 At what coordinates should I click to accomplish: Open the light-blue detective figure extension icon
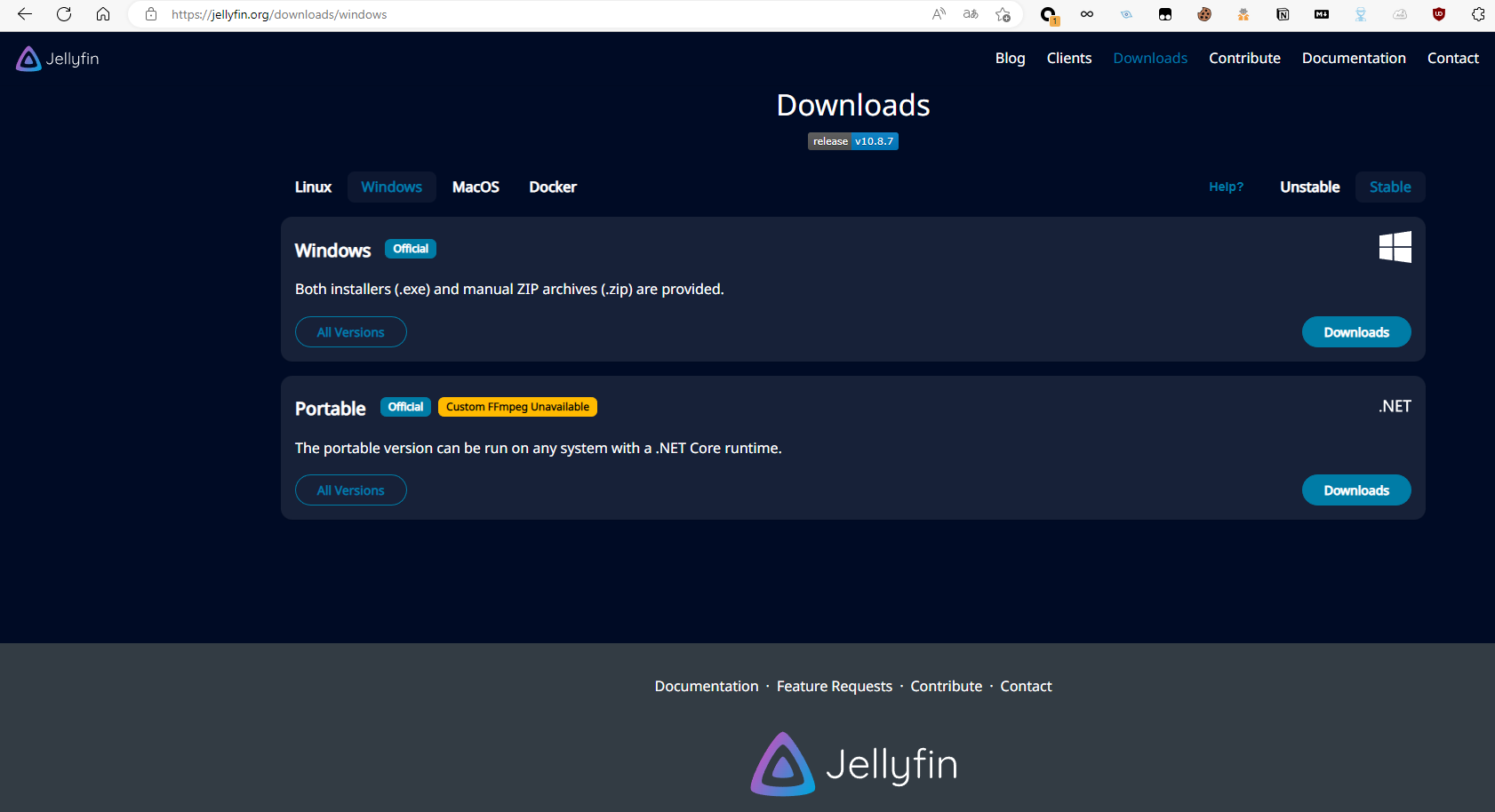(1361, 14)
